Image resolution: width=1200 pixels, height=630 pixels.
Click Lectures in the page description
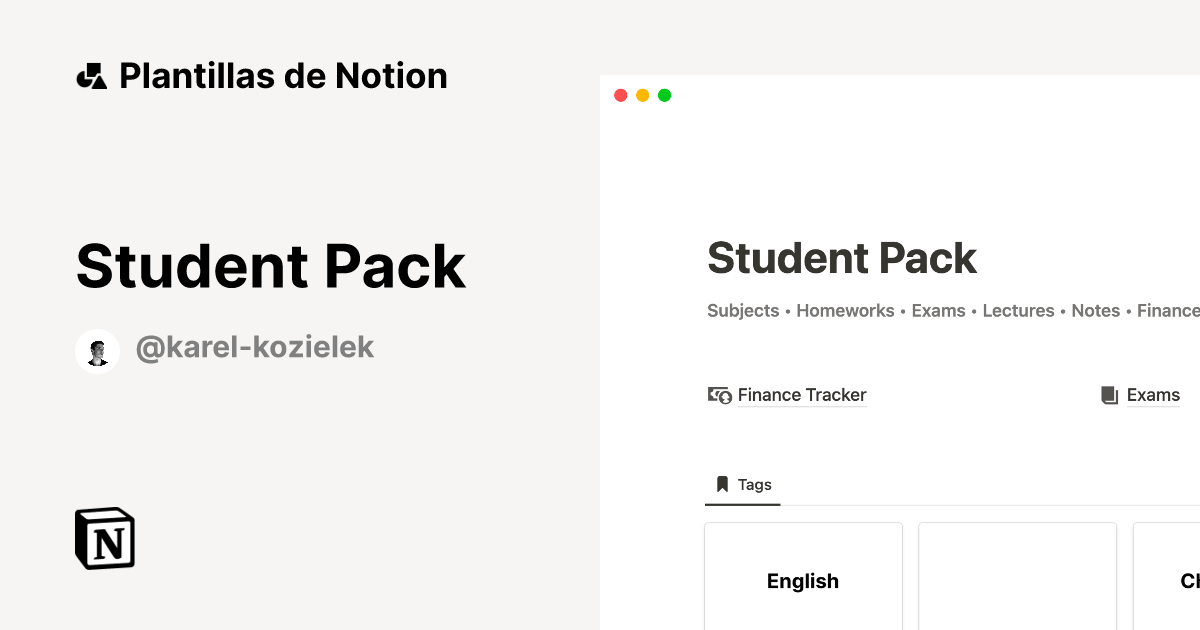pos(1018,311)
